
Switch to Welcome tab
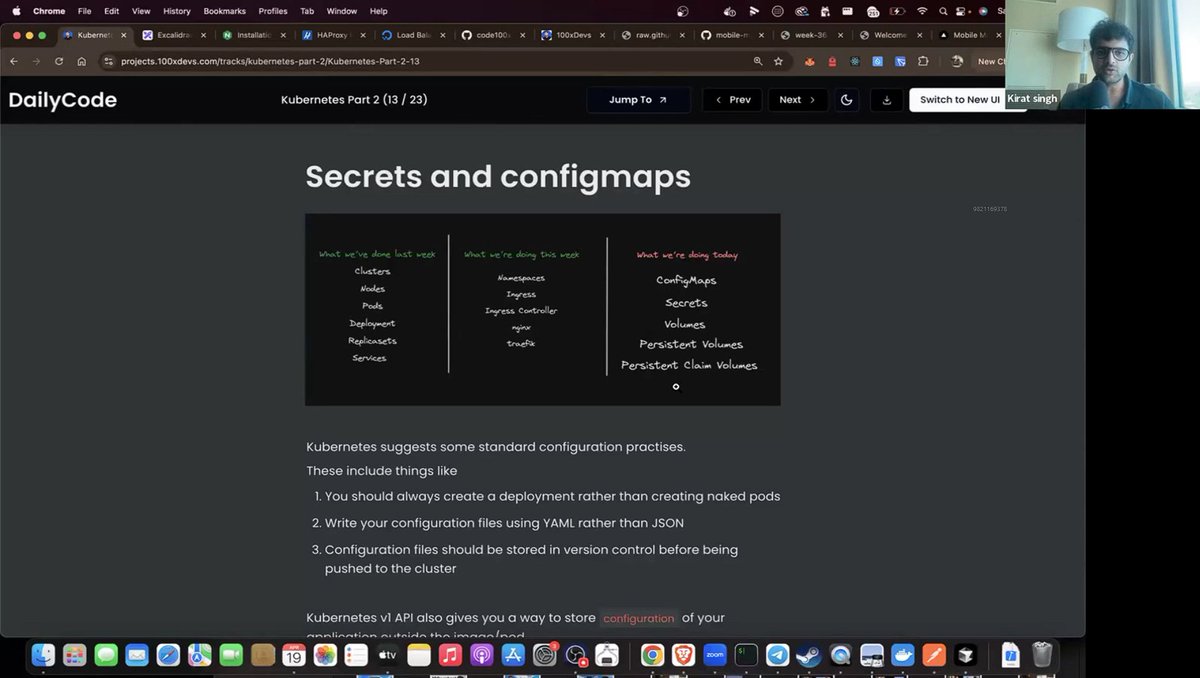890,35
